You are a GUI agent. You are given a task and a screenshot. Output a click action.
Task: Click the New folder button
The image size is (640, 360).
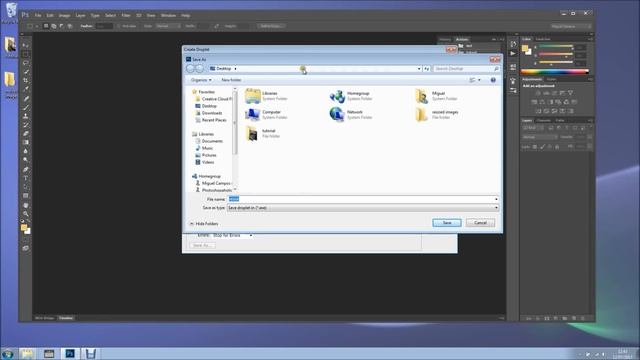click(x=231, y=80)
